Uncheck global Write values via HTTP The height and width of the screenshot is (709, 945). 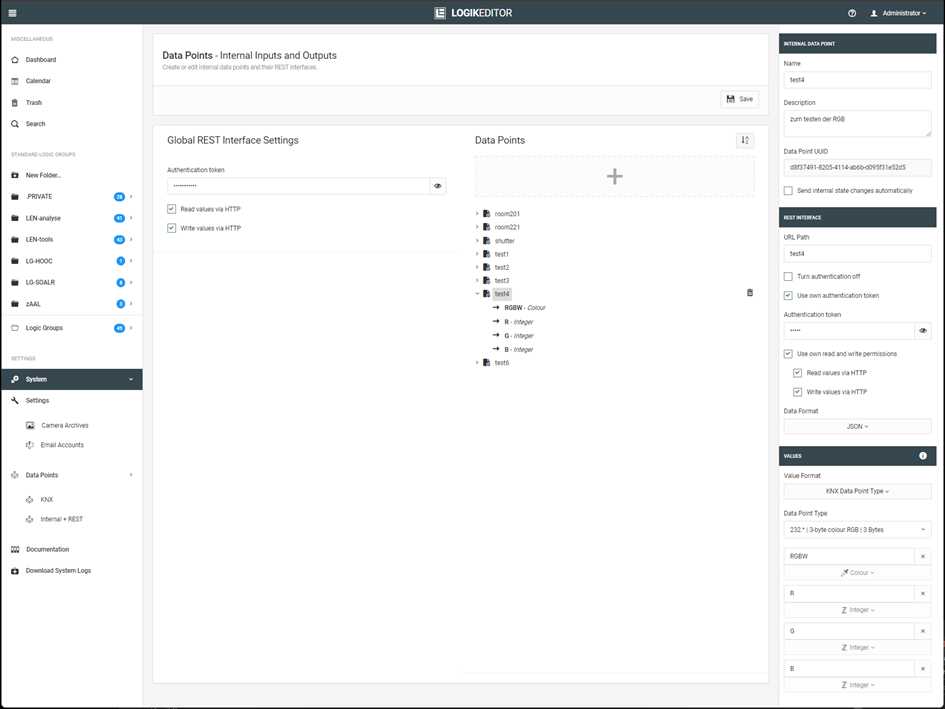[x=172, y=228]
